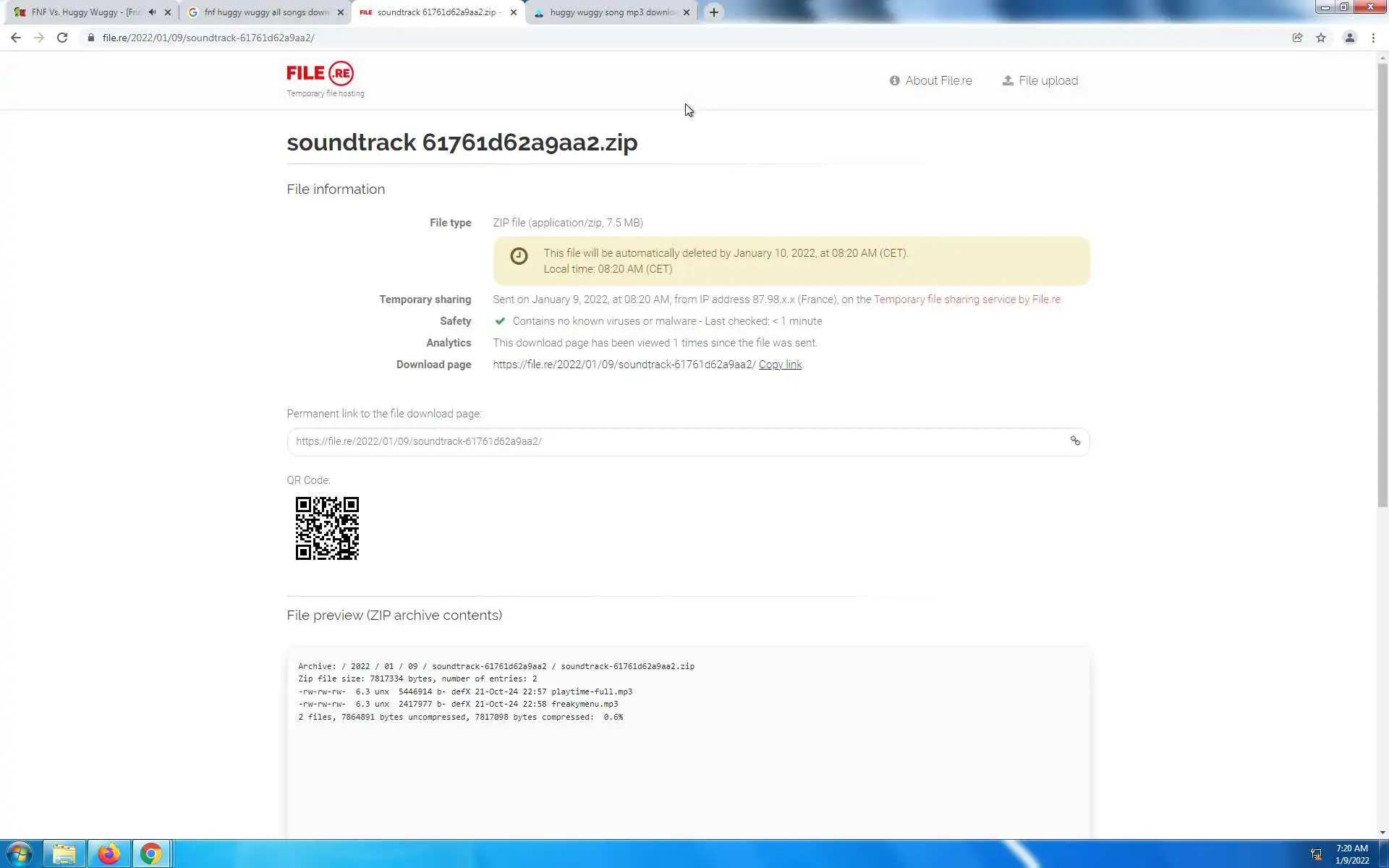
Task: Open Firefox from the taskbar
Action: click(109, 854)
